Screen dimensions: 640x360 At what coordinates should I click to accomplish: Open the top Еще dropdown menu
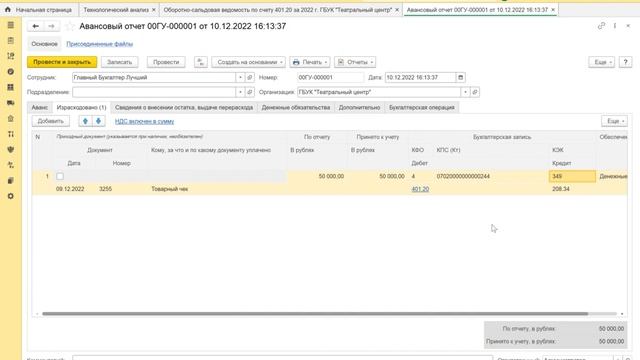[x=602, y=62]
